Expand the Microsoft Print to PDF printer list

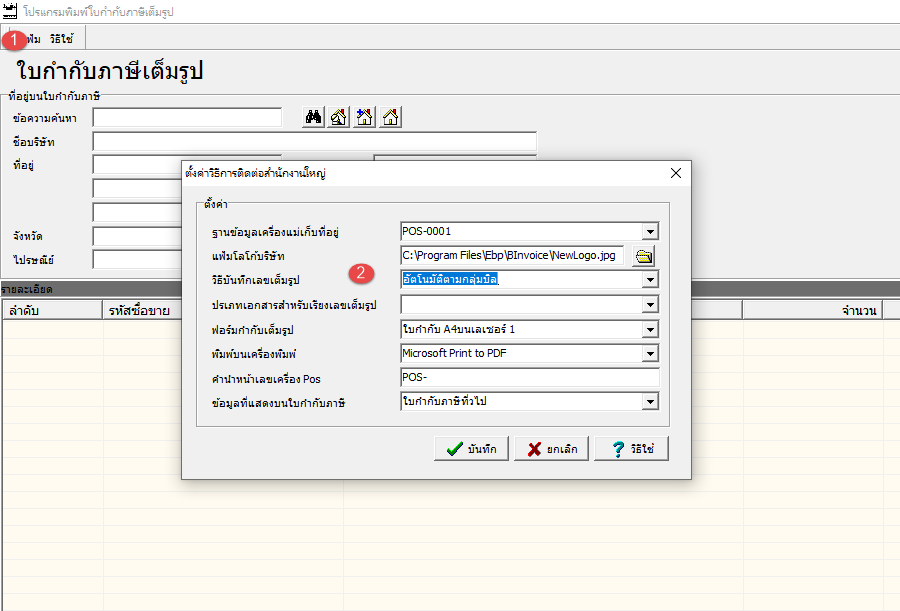[x=650, y=353]
